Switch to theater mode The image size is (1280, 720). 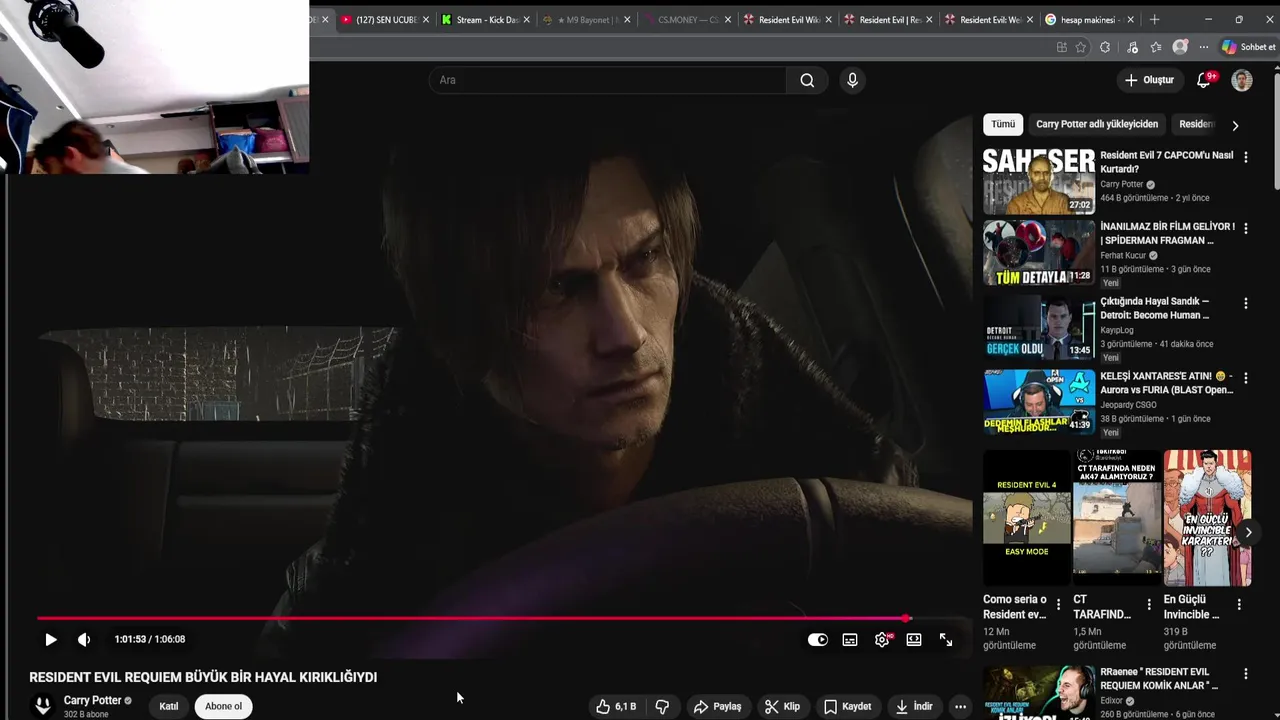[914, 640]
